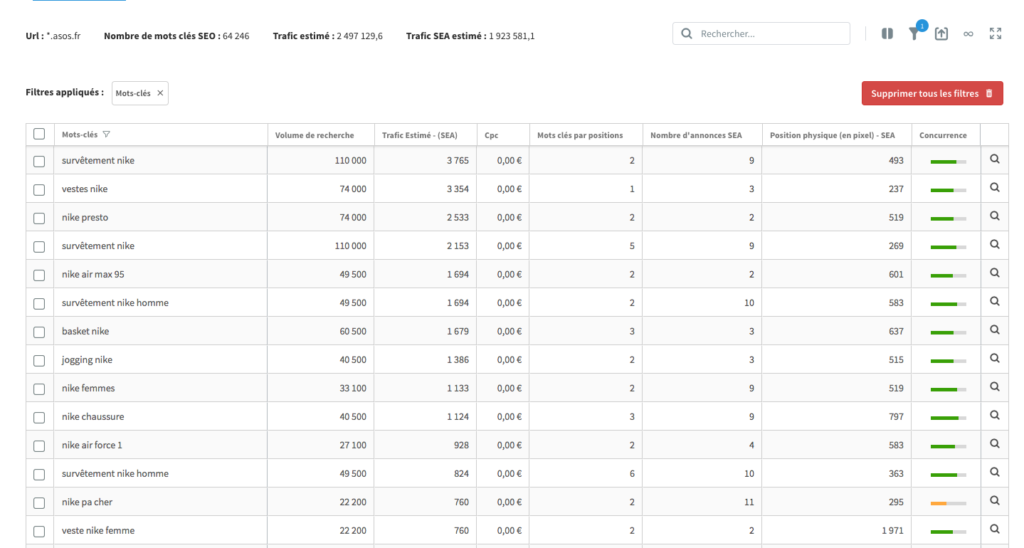
Task: Sort by Mots clés par positions column
Action: (x=580, y=135)
